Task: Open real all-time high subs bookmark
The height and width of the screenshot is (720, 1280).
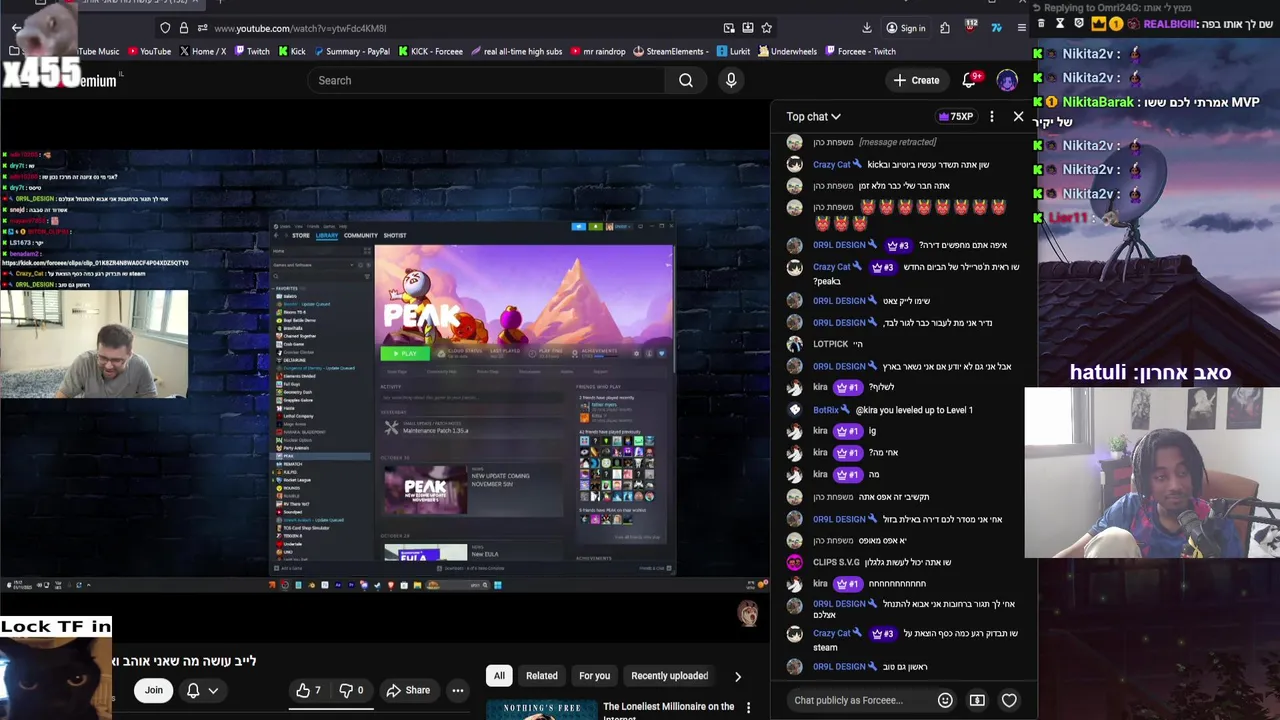Action: click(517, 51)
